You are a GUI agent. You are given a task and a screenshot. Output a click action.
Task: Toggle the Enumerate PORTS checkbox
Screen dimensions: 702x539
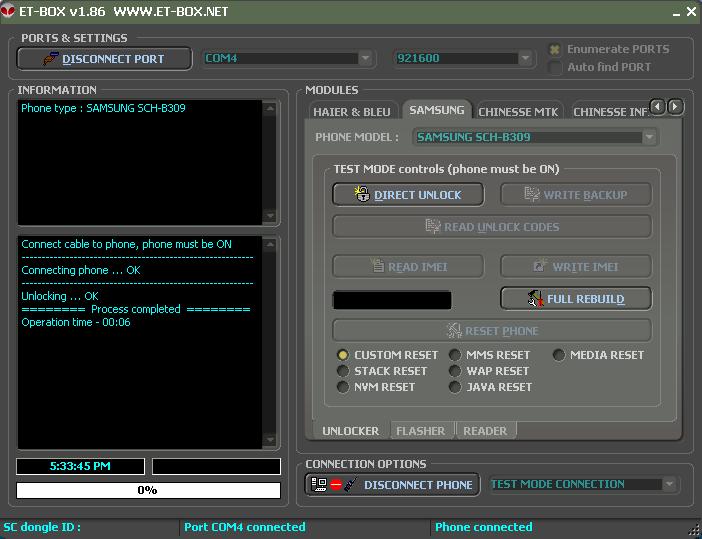pos(555,49)
